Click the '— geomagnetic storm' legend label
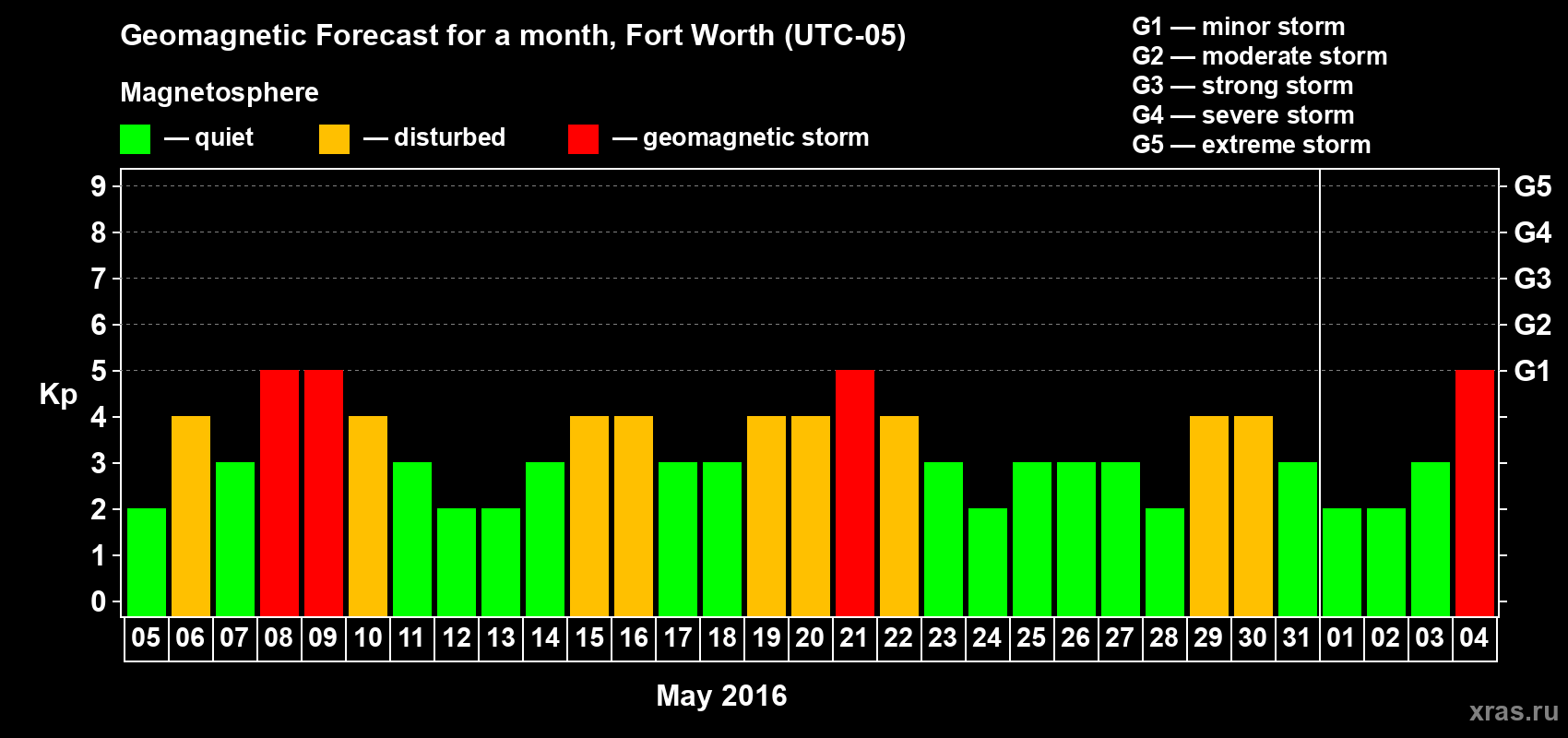The height and width of the screenshot is (738, 1568). coord(741,138)
